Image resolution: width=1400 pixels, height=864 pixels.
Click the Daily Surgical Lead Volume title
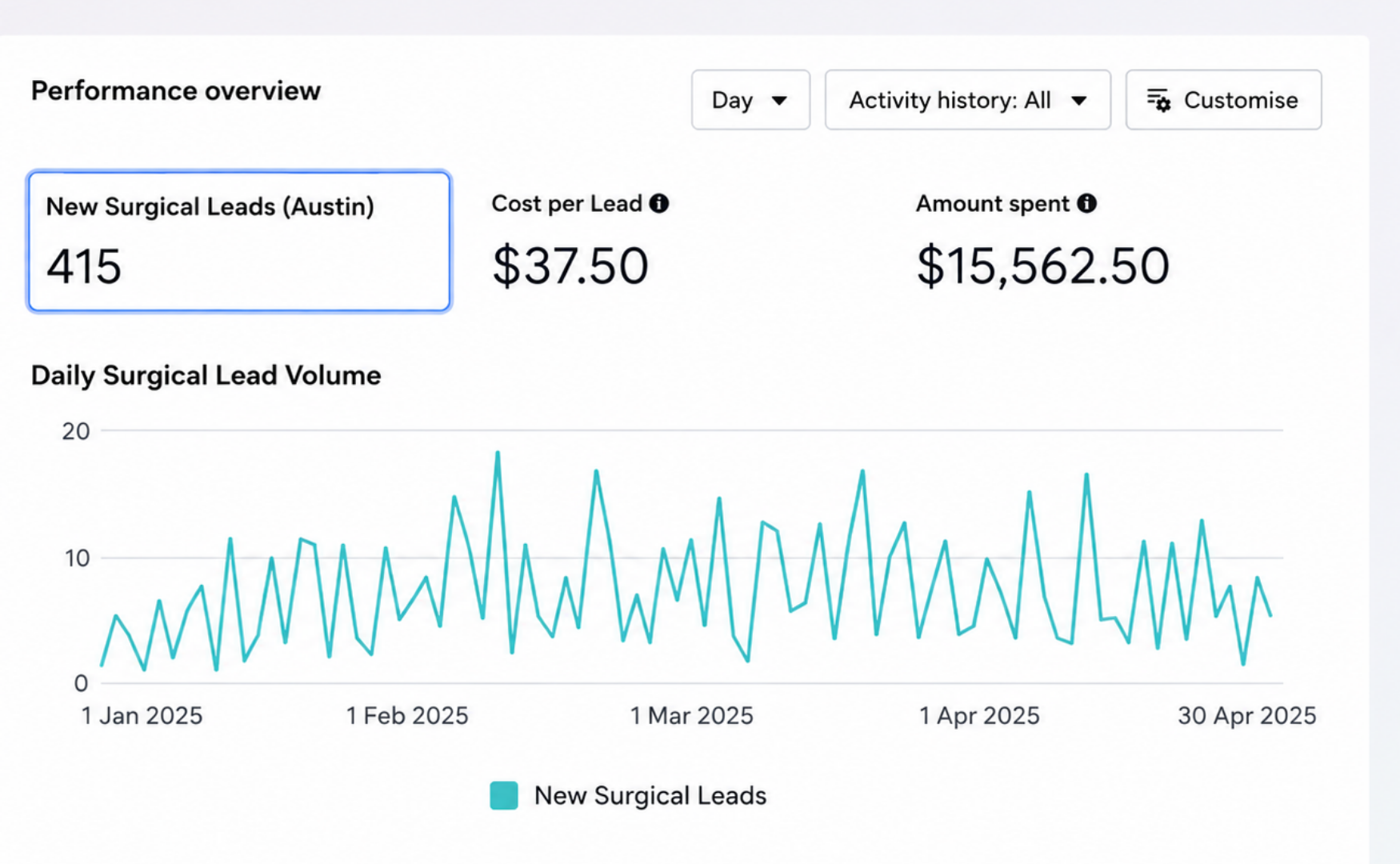[206, 376]
